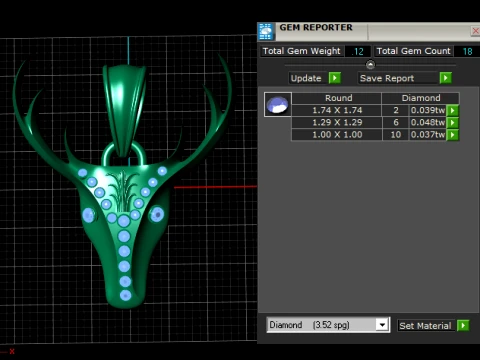
Task: Click the Total Gem Weight value .12
Action: coord(358,51)
